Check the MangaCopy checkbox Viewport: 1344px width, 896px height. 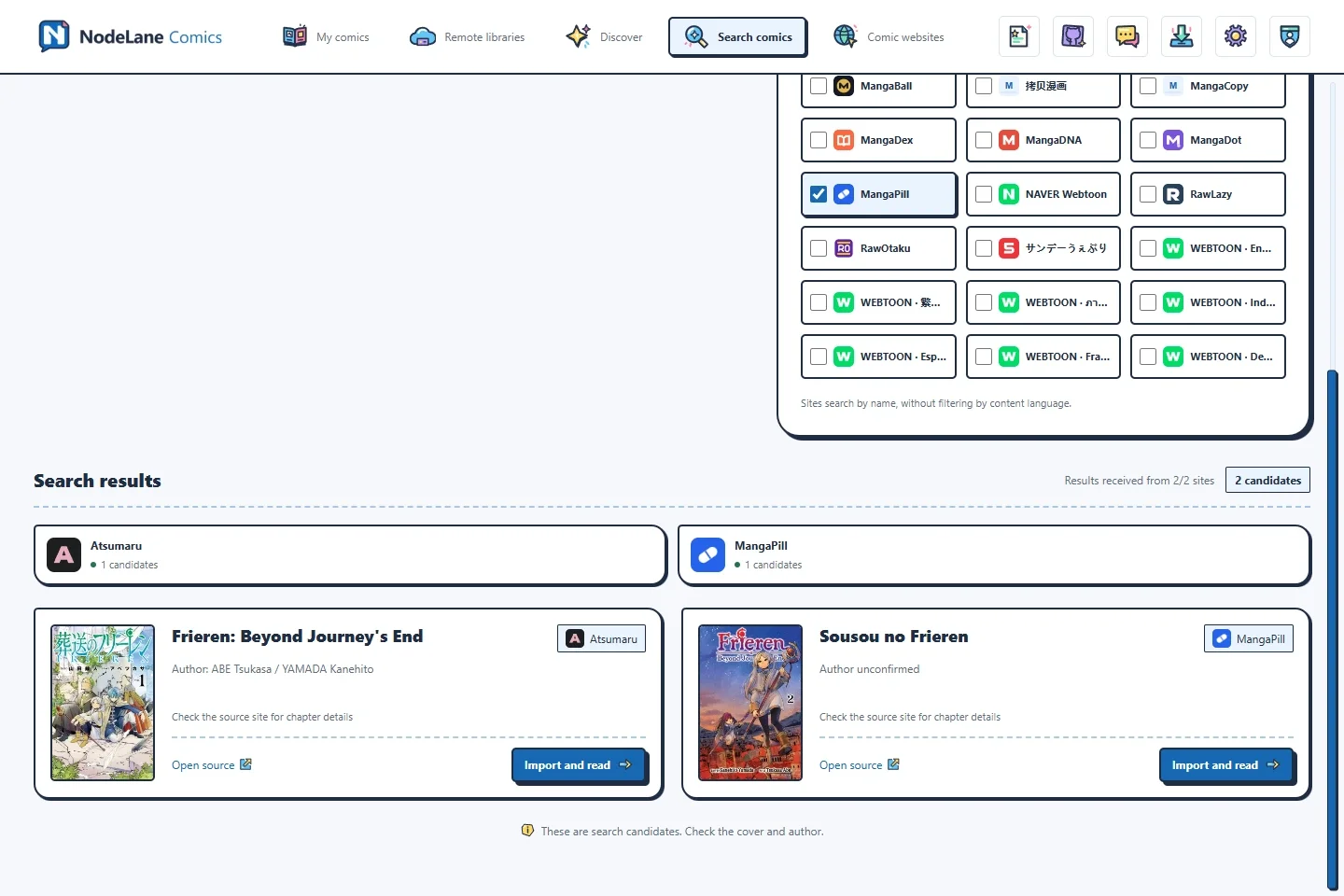(x=1148, y=86)
